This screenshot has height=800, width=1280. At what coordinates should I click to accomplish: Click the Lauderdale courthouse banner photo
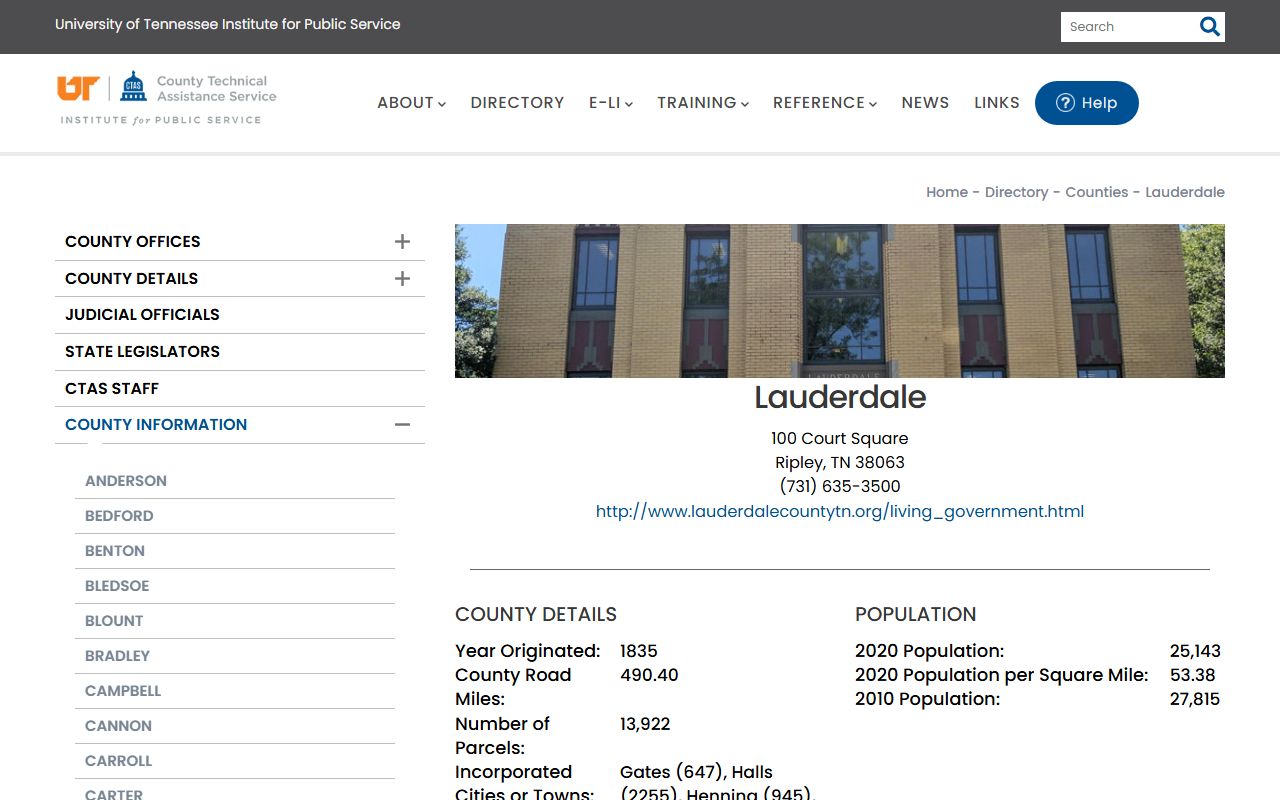click(x=840, y=301)
